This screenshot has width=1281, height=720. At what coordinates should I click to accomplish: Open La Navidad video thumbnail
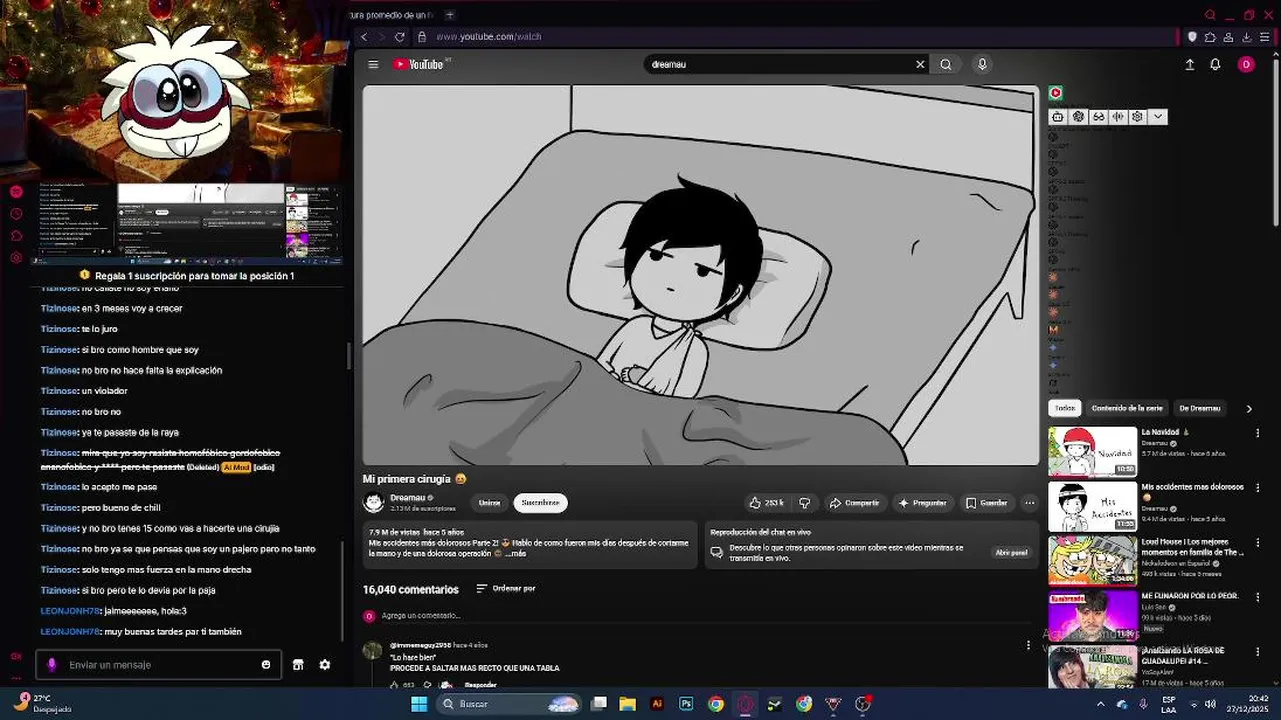[x=1092, y=452]
